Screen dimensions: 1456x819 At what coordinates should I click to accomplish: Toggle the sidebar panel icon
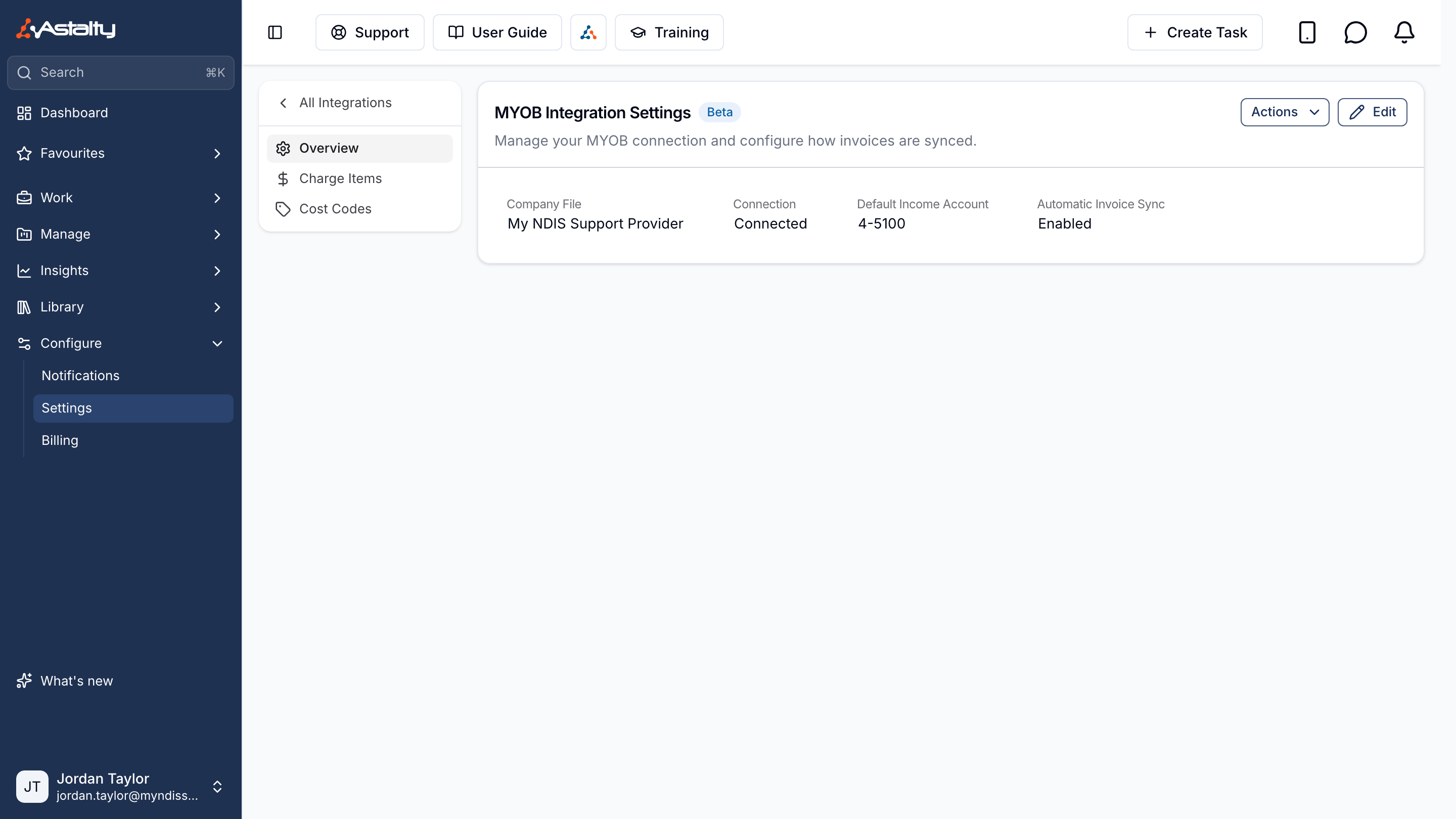(x=275, y=32)
